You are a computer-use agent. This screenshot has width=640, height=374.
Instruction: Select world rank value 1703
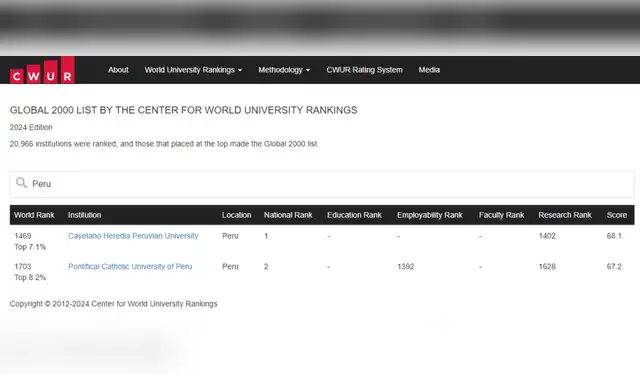click(x=23, y=266)
